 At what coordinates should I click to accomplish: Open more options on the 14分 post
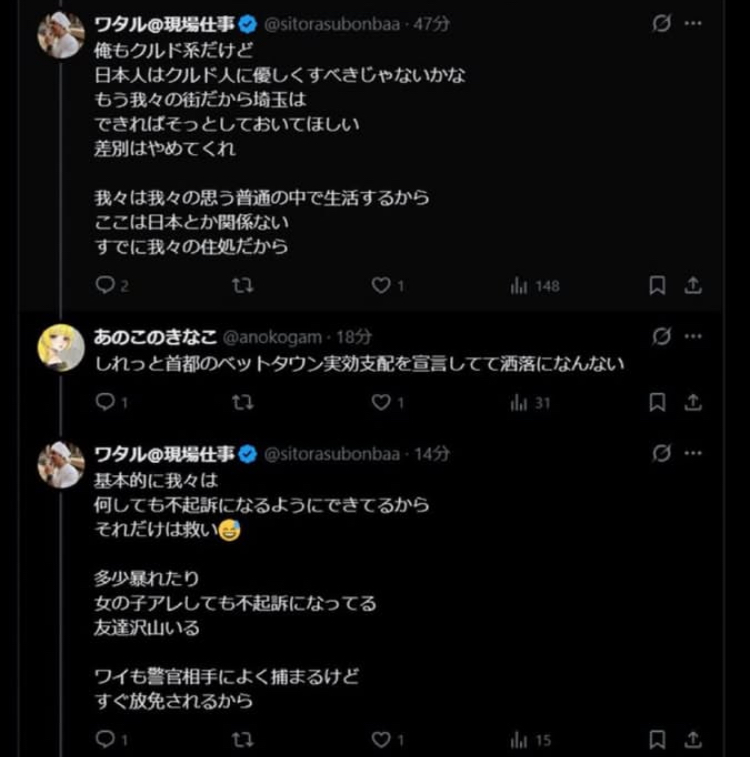point(693,454)
